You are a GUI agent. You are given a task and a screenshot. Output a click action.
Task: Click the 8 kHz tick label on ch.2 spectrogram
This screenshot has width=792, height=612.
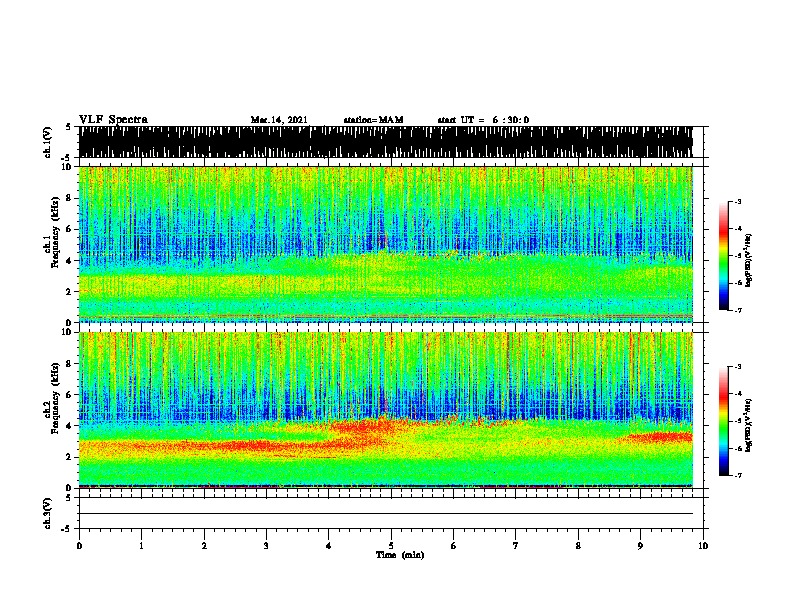(70, 364)
